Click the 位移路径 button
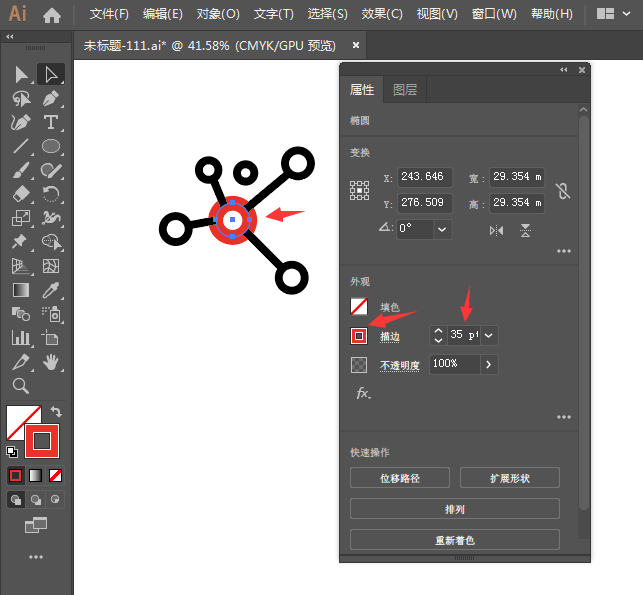The width and height of the screenshot is (643, 595). (x=400, y=478)
